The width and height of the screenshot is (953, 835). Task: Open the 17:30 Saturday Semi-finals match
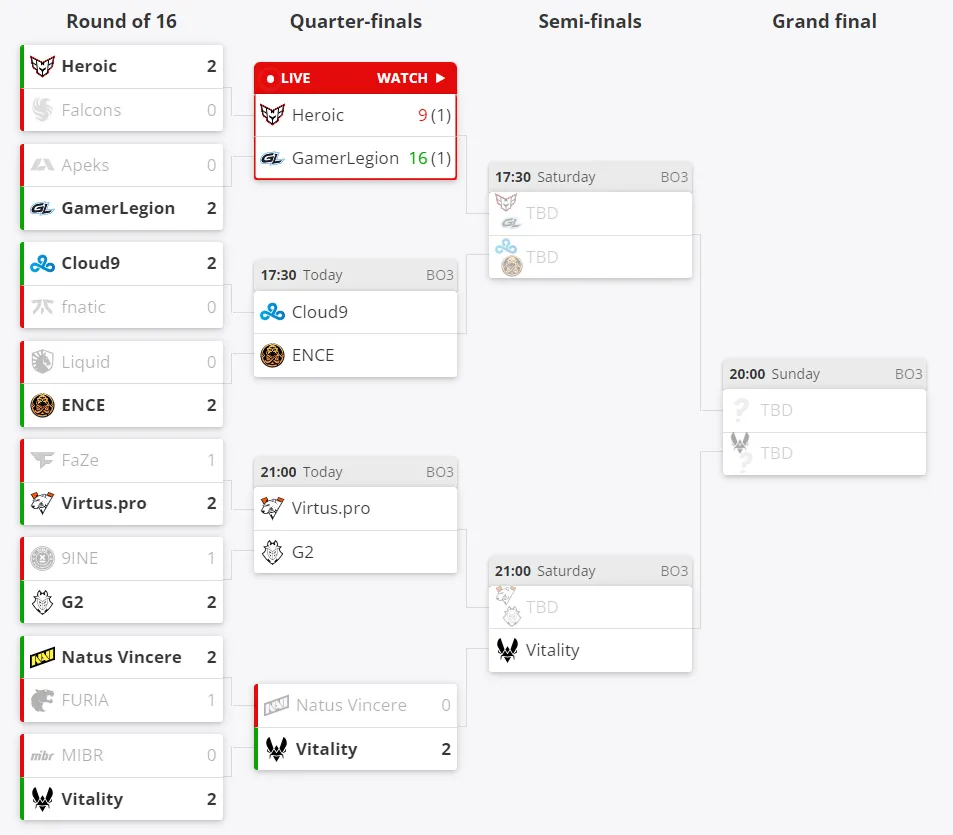point(590,220)
